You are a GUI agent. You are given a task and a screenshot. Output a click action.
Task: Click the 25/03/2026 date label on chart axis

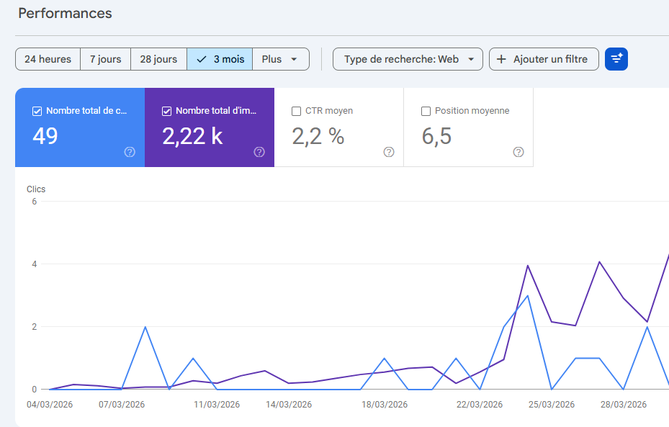551,405
